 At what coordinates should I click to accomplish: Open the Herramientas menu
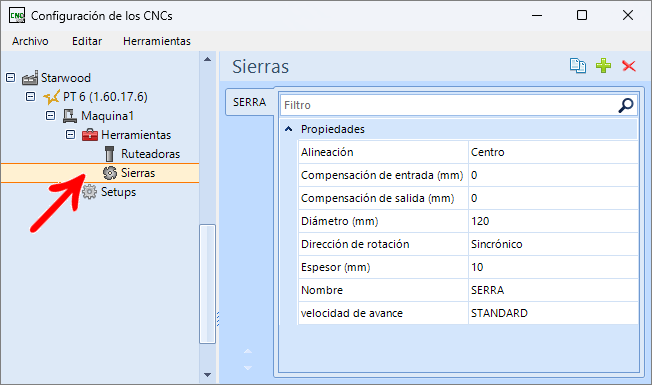click(157, 41)
